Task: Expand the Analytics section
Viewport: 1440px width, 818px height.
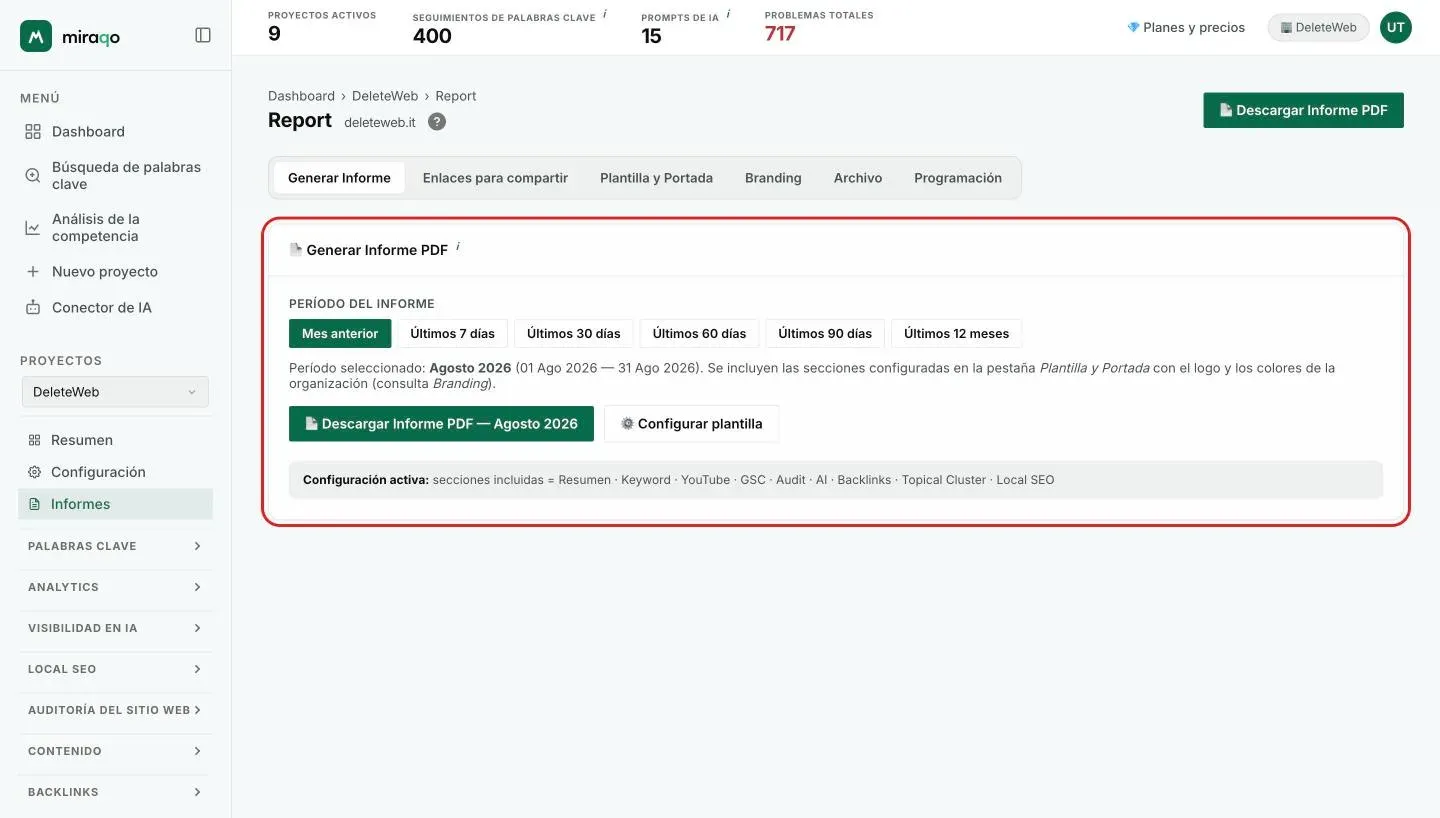Action: (115, 587)
